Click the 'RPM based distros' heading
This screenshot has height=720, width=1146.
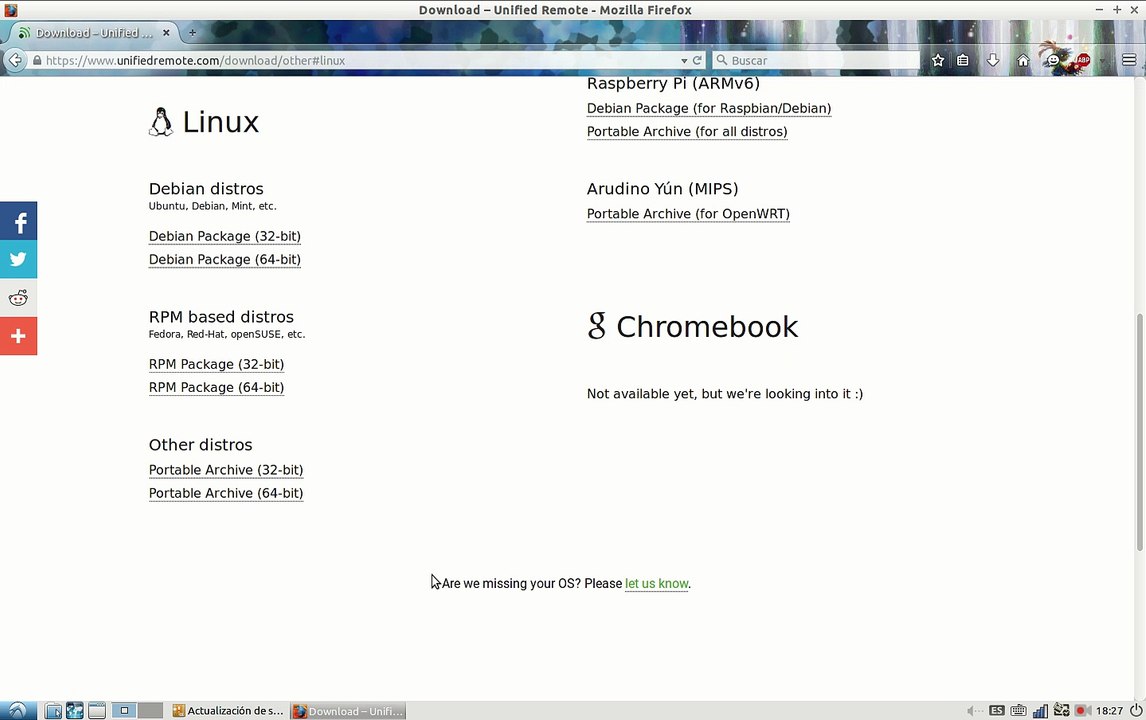coord(221,317)
